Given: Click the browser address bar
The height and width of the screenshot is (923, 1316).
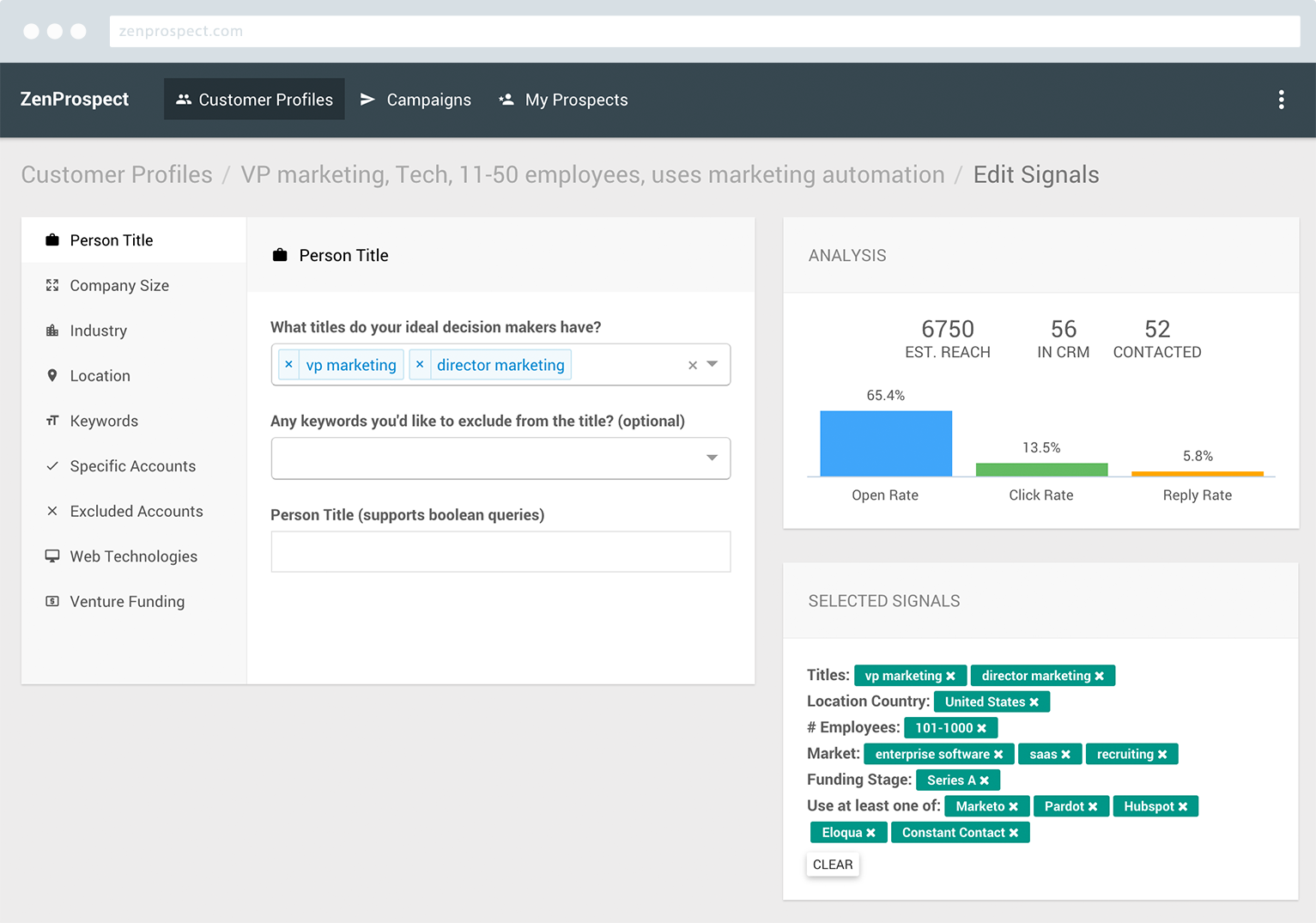Looking at the screenshot, I should (705, 31).
